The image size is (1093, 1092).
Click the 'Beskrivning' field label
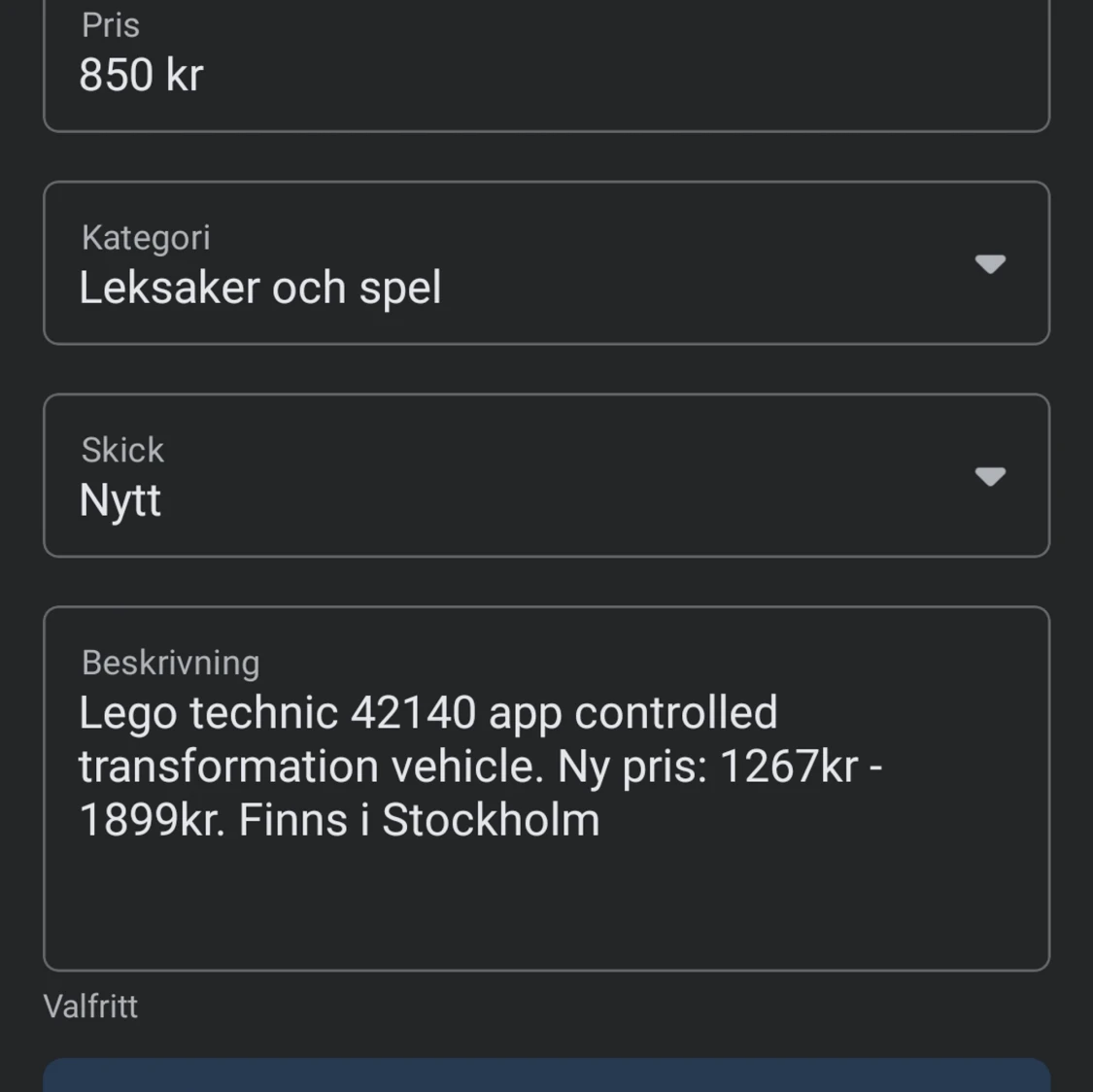pyautogui.click(x=171, y=663)
